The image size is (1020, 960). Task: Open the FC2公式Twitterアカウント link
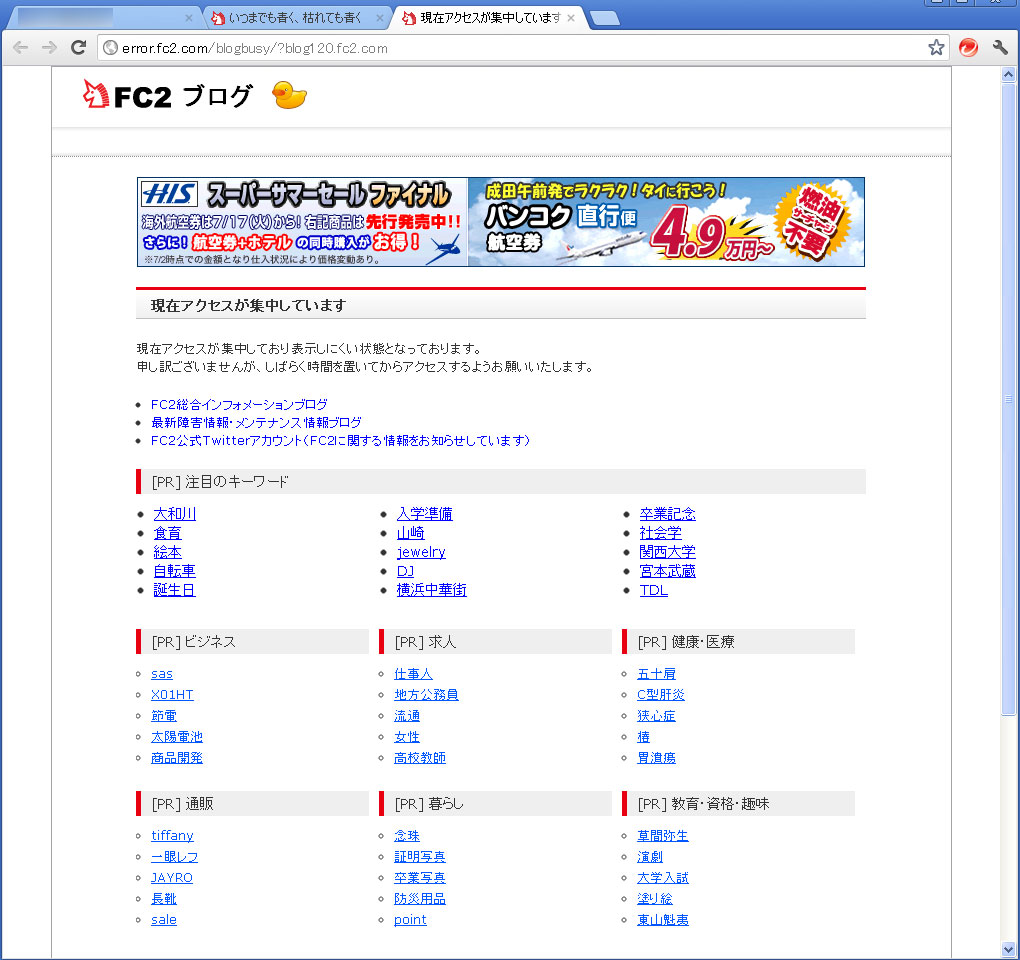pyautogui.click(x=340, y=441)
